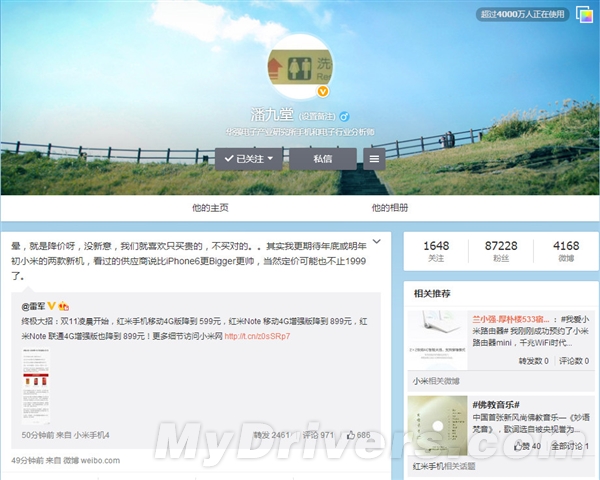Click the orange V verification badge on avatar
Viewport: 600px width, 480px height.
point(323,91)
